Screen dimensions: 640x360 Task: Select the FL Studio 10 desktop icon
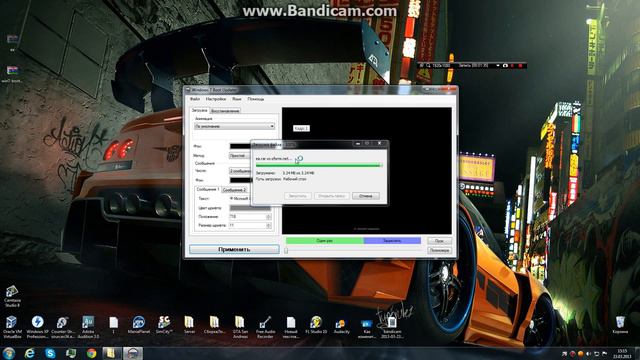[x=316, y=325]
